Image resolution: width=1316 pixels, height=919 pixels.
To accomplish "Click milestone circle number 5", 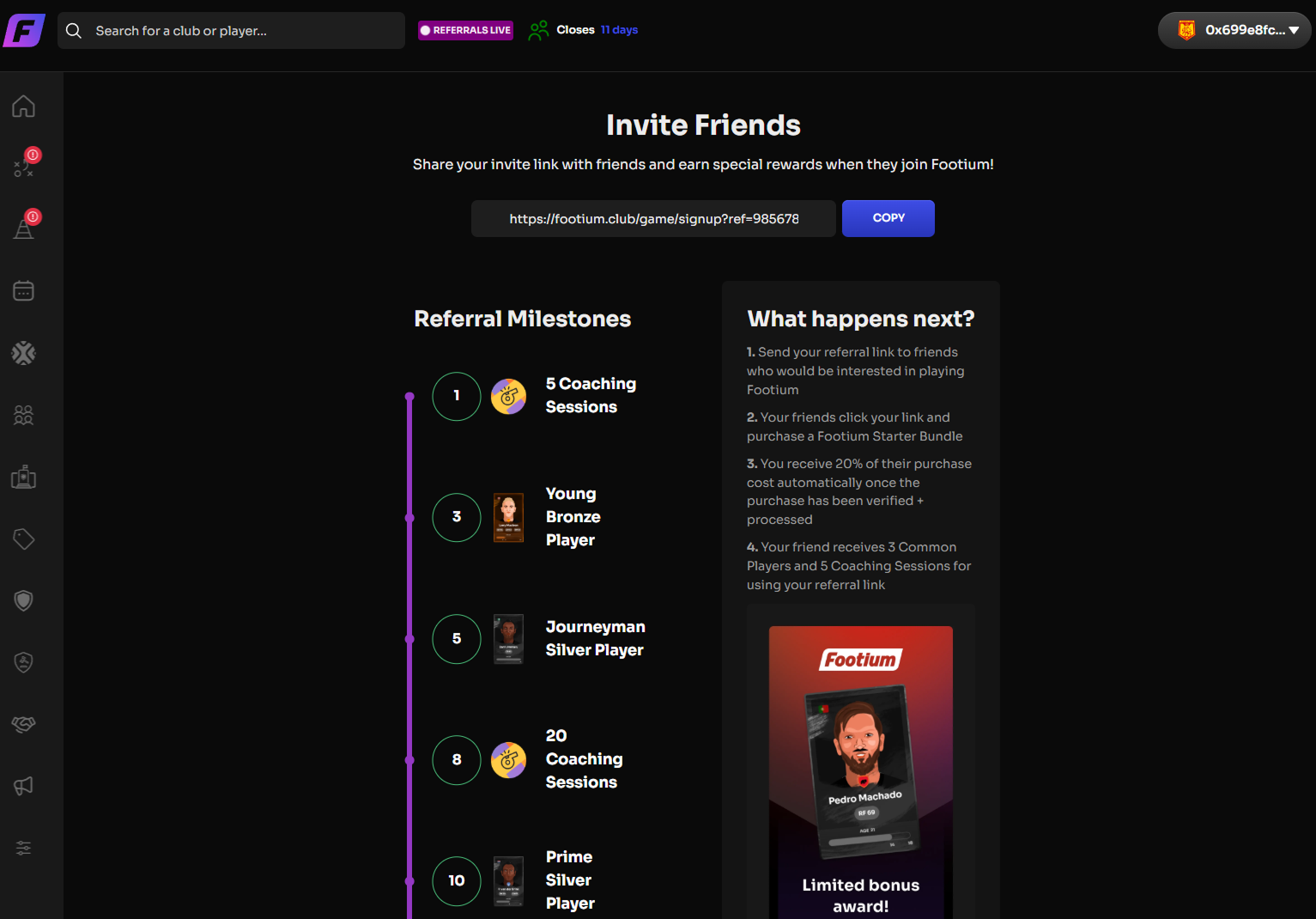I will click(x=457, y=639).
